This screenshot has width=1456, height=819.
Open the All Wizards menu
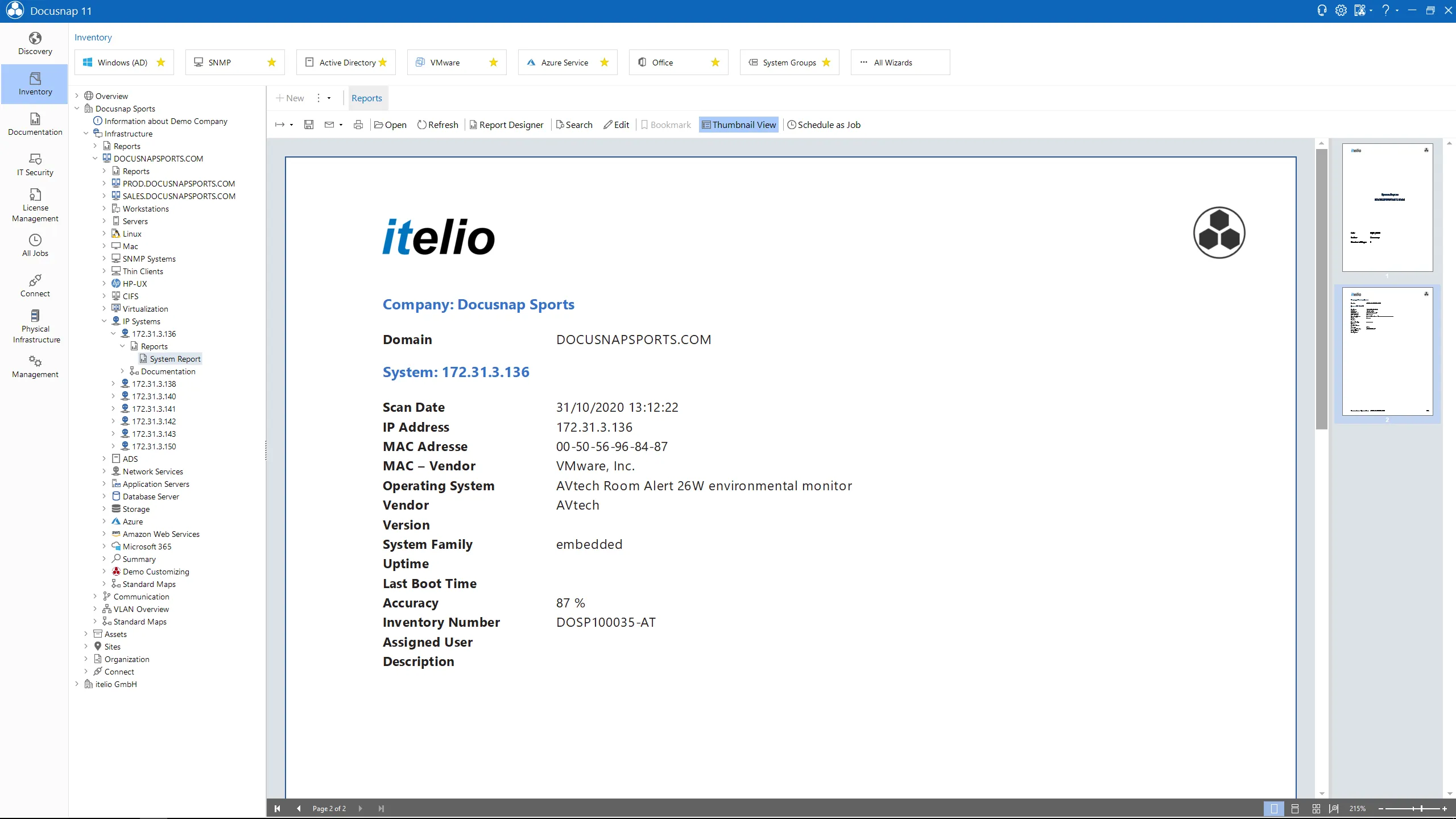click(900, 62)
